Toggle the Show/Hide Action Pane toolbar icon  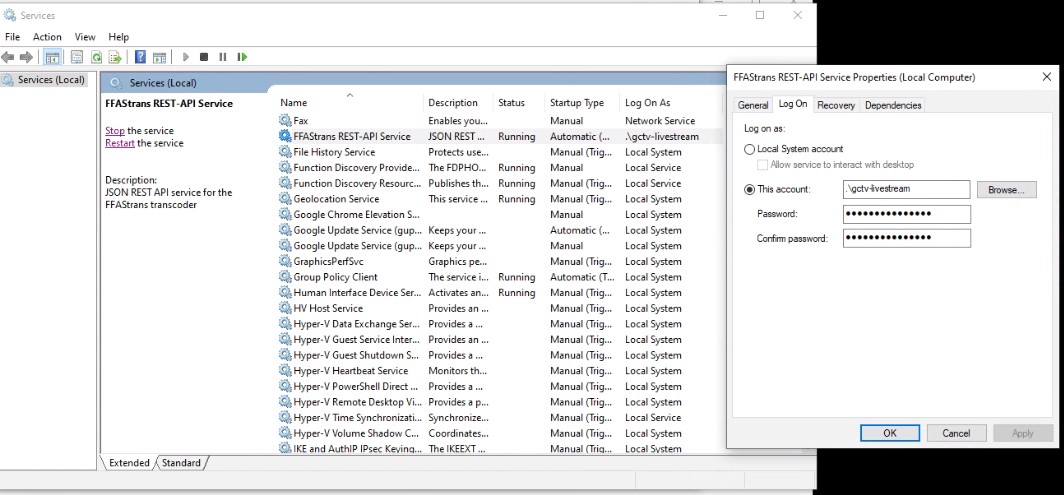point(159,57)
